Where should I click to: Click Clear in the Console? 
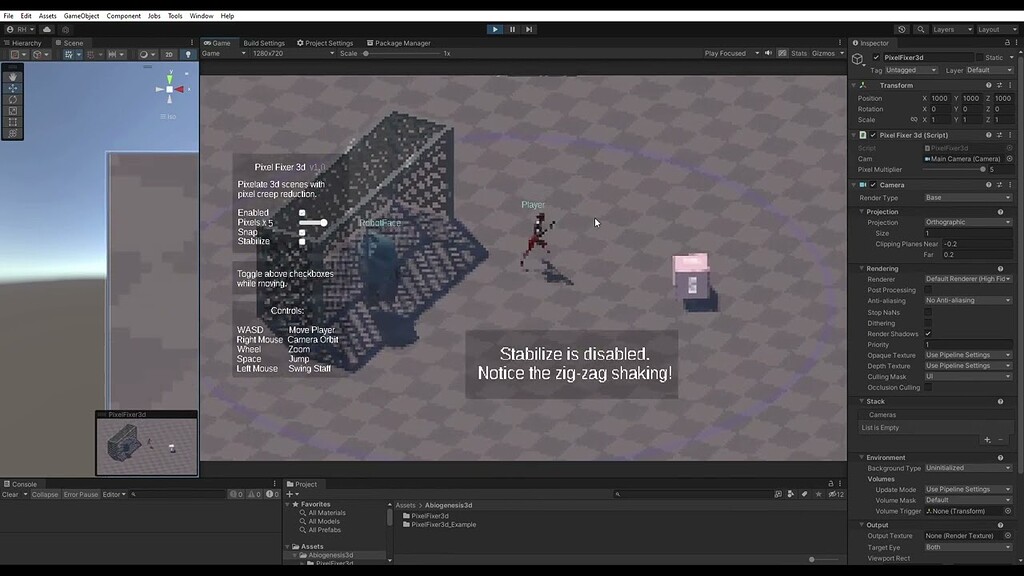pyautogui.click(x=10, y=493)
